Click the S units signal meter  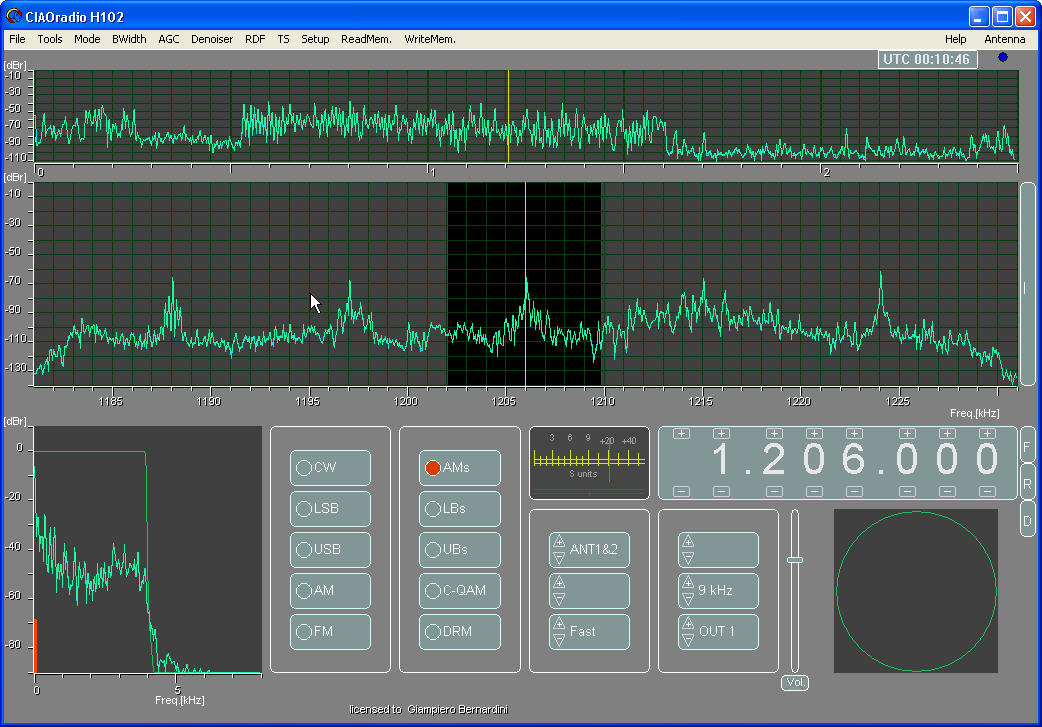point(589,463)
